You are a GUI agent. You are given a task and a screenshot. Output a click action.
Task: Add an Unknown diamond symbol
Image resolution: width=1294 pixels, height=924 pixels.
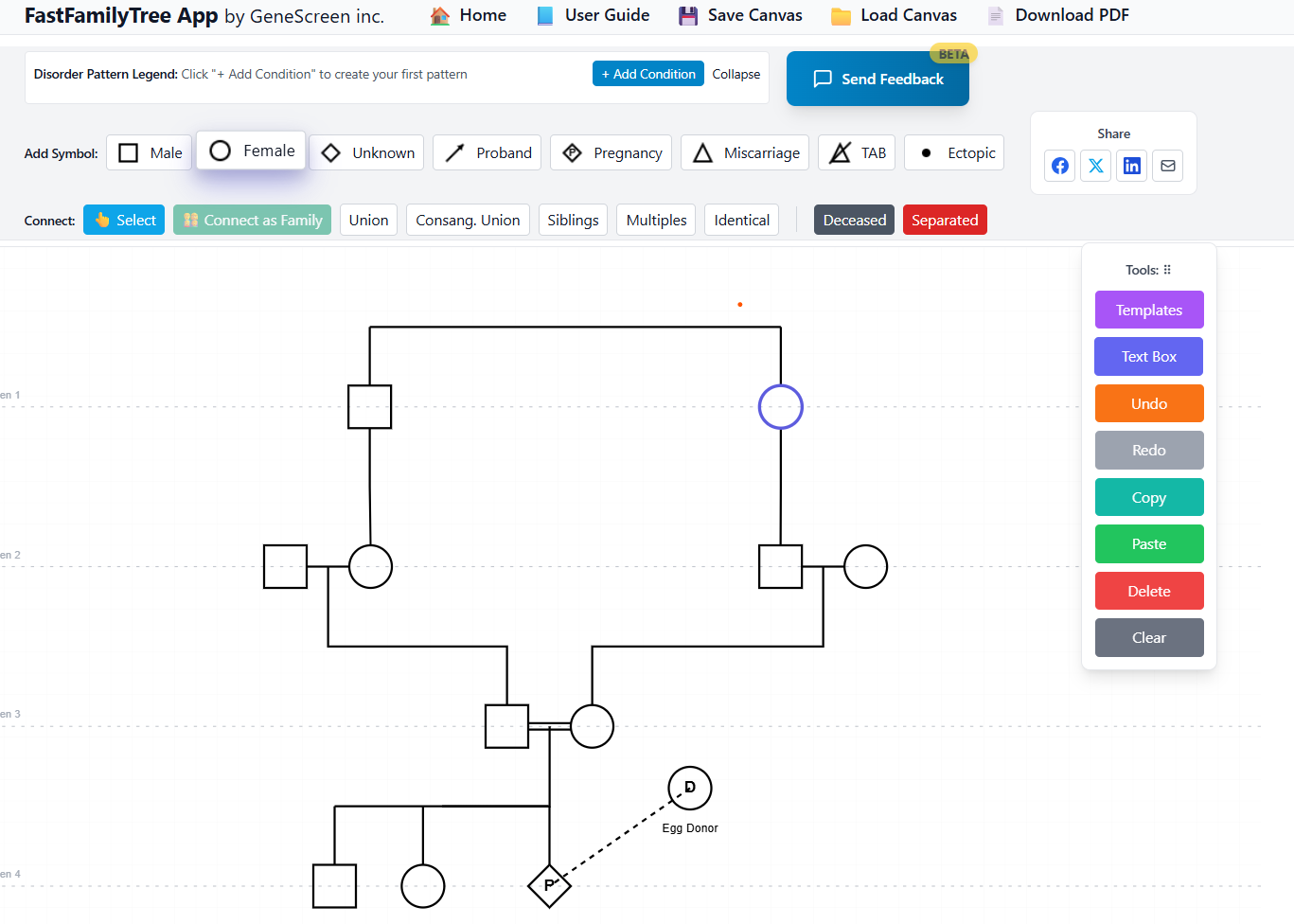tap(366, 152)
